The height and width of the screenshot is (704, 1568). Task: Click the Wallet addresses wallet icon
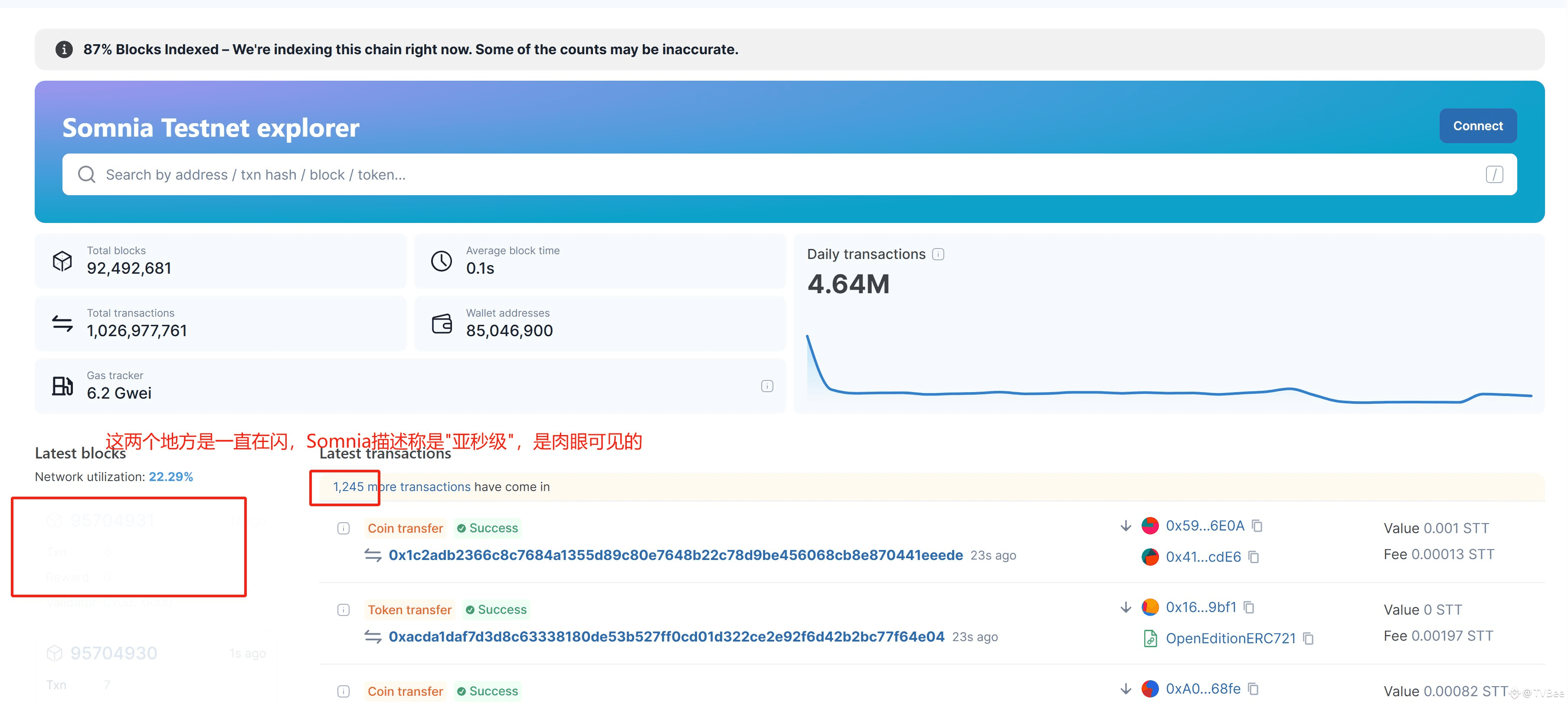[x=442, y=323]
